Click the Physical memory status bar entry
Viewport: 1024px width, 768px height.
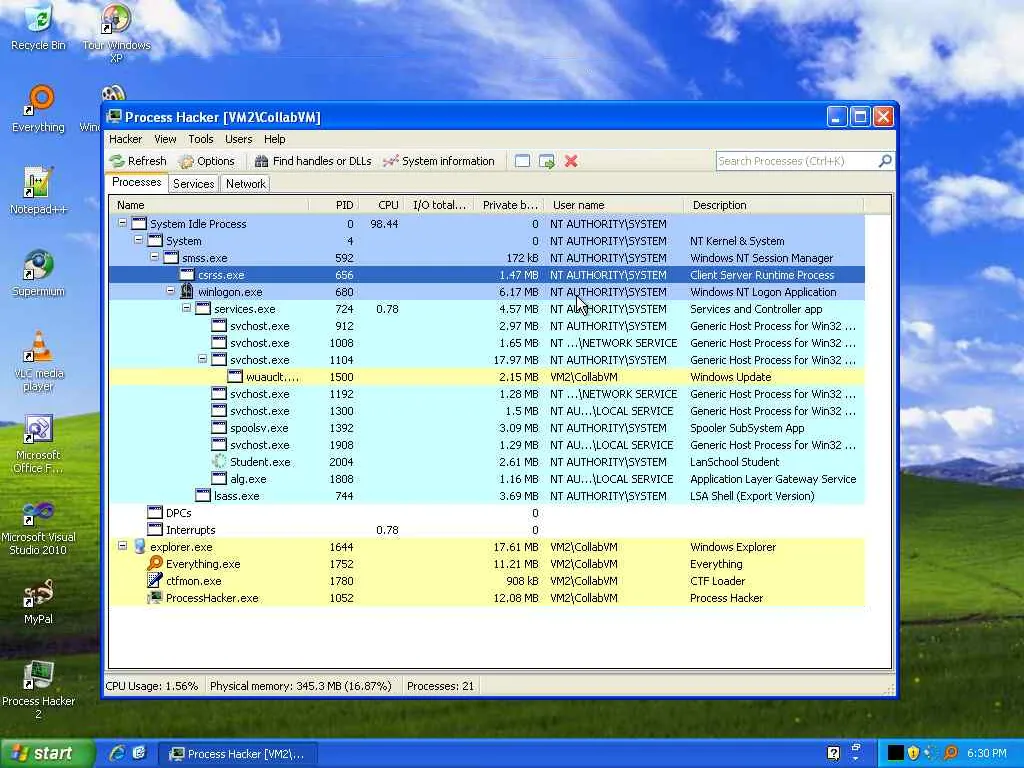pos(300,686)
